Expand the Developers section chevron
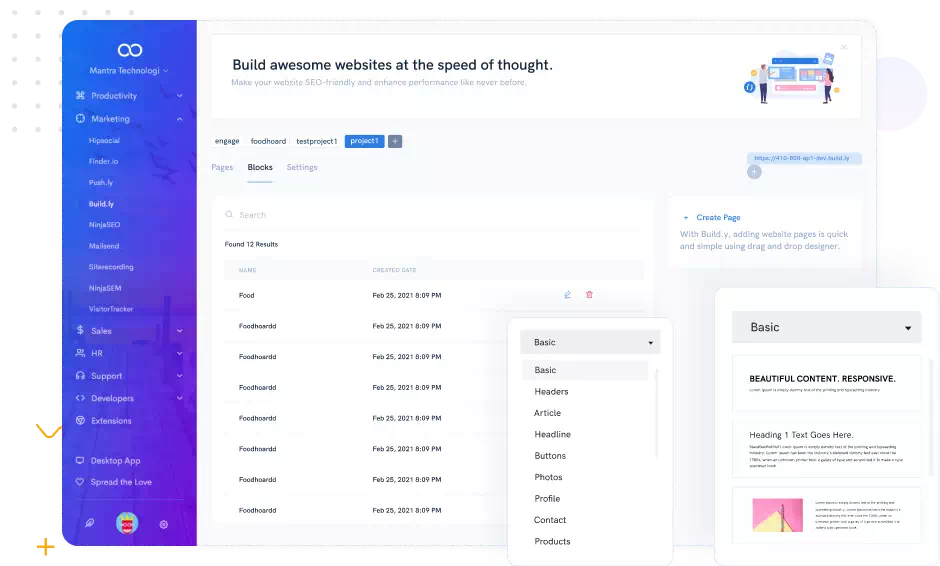 click(x=179, y=398)
